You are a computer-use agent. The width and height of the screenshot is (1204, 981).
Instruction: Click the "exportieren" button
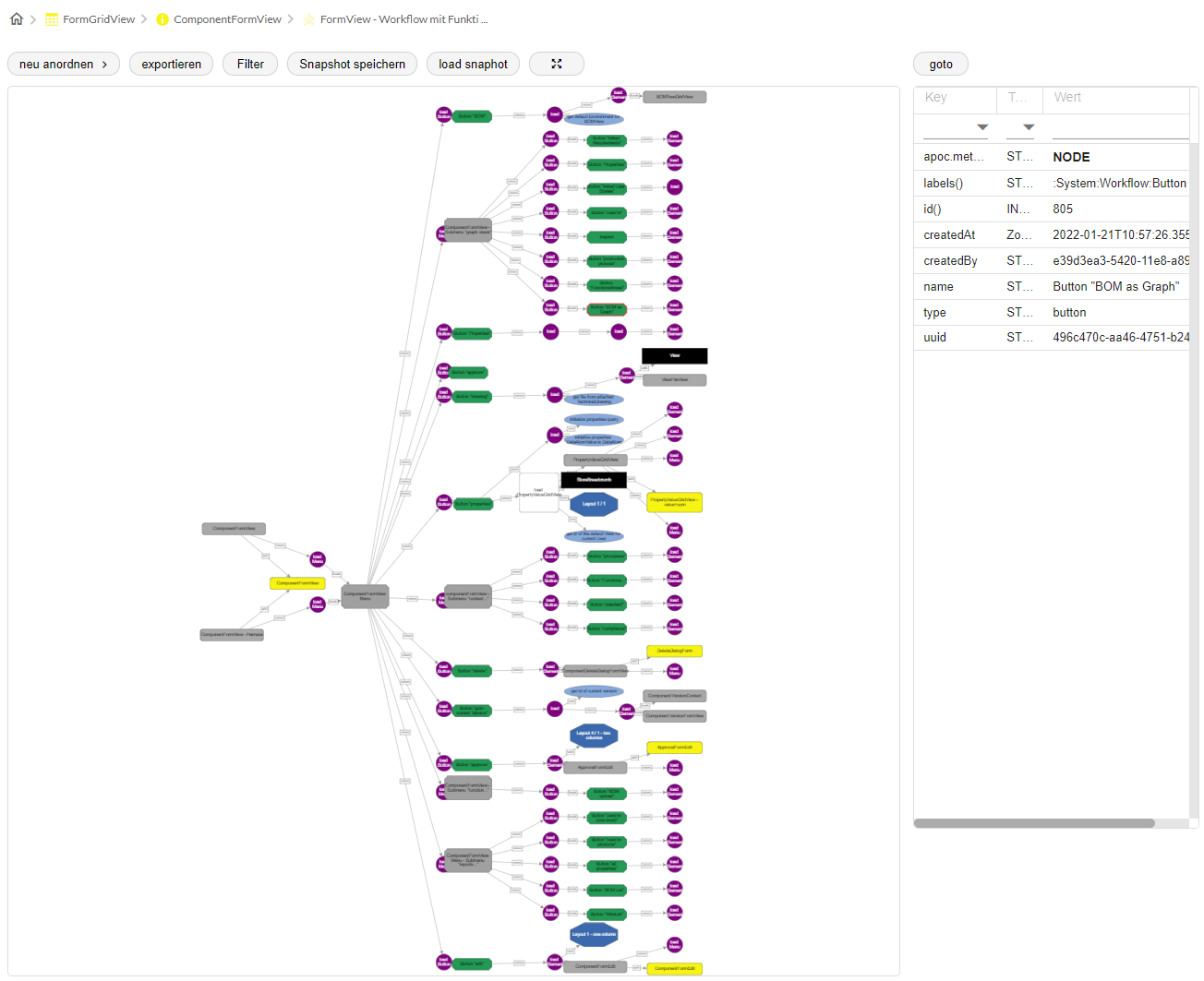click(x=171, y=64)
